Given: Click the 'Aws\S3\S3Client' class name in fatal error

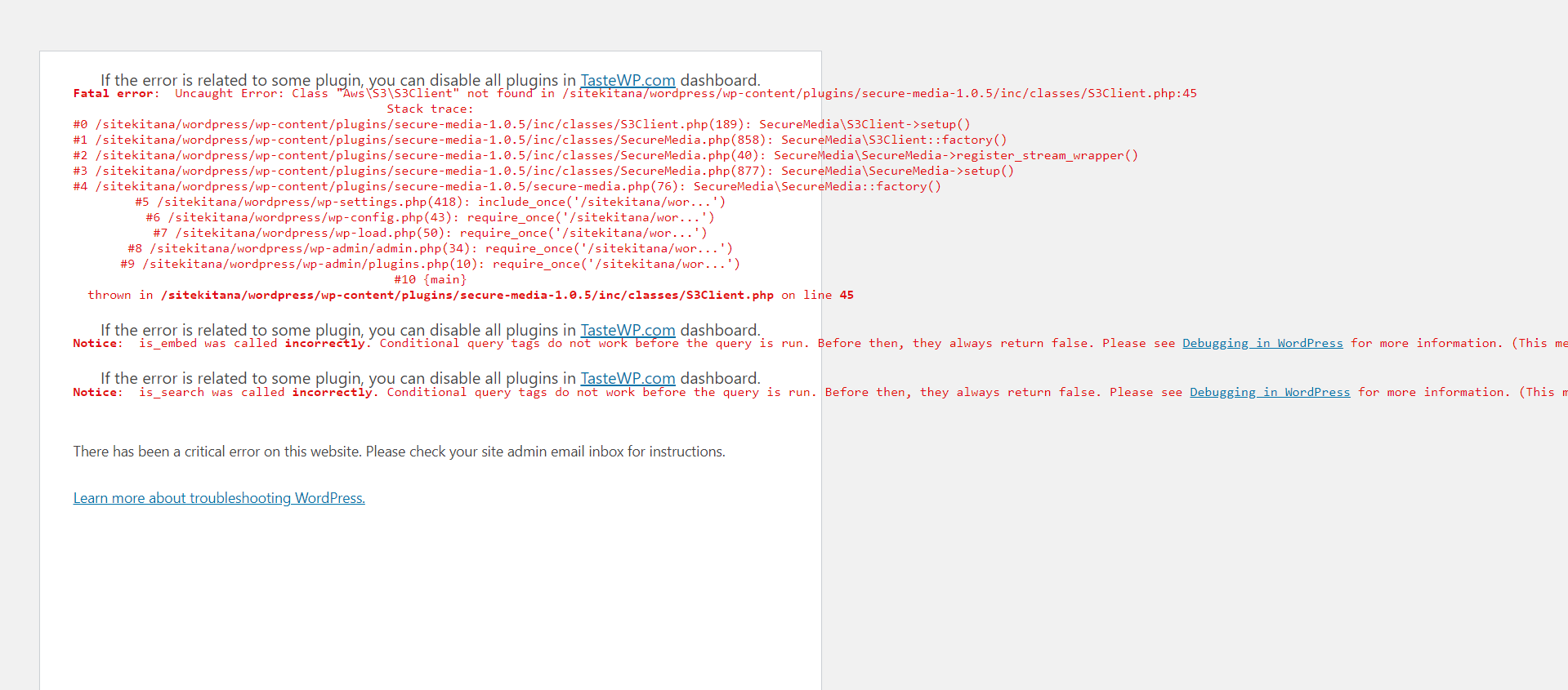Looking at the screenshot, I should (398, 93).
